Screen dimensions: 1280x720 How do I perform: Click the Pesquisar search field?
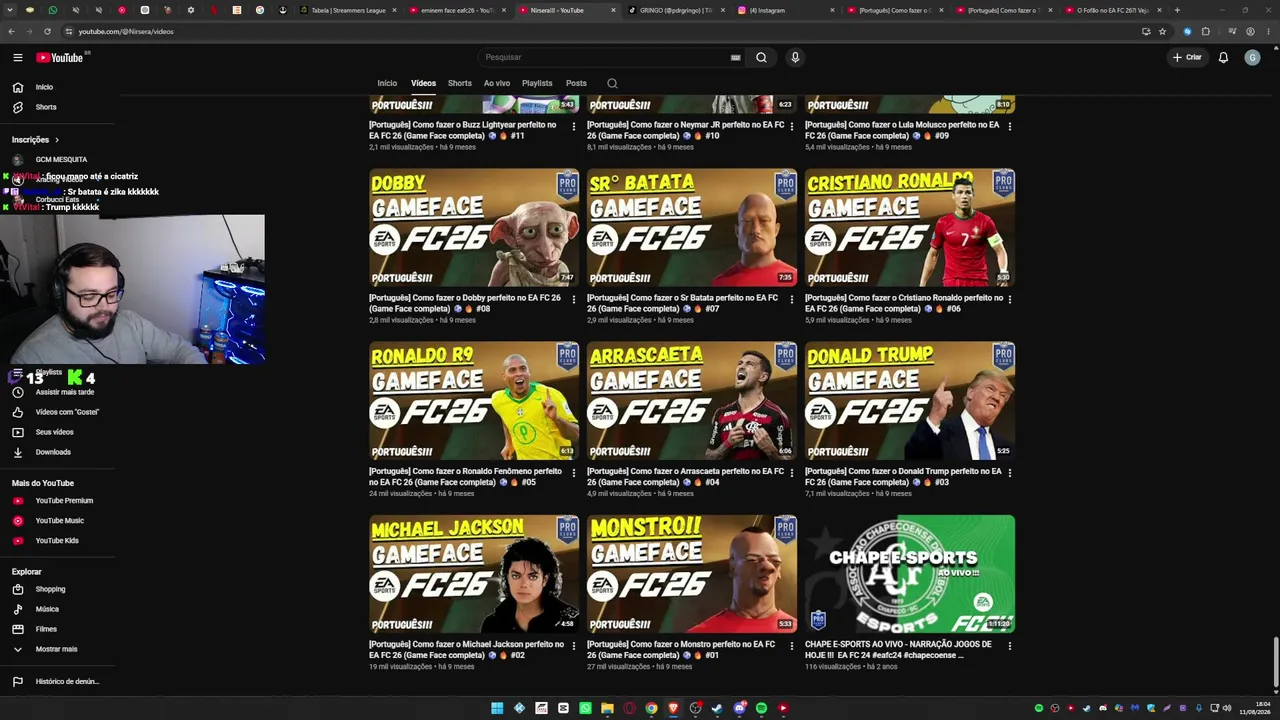click(607, 57)
